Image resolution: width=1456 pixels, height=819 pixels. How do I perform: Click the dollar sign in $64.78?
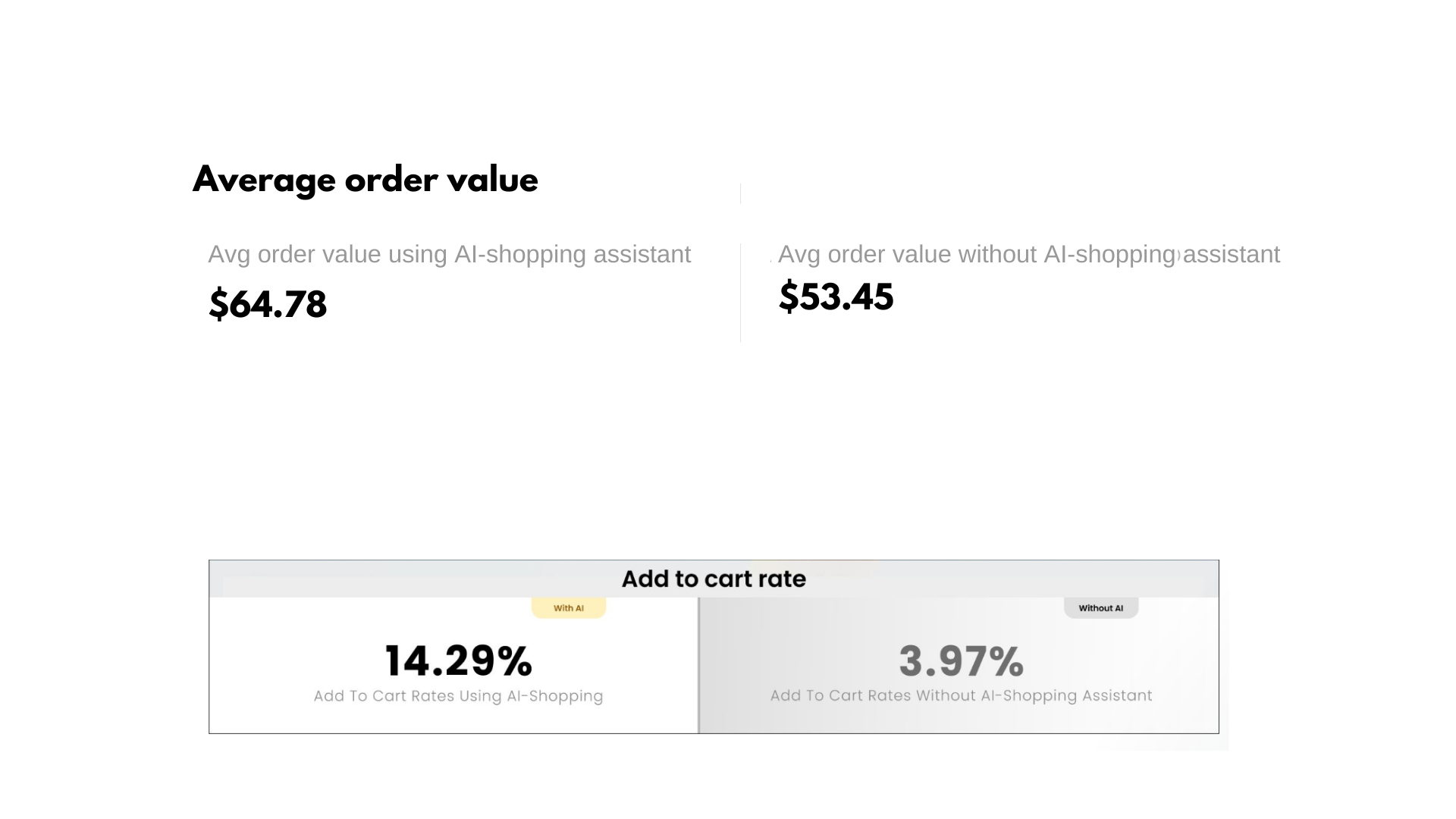pos(218,304)
